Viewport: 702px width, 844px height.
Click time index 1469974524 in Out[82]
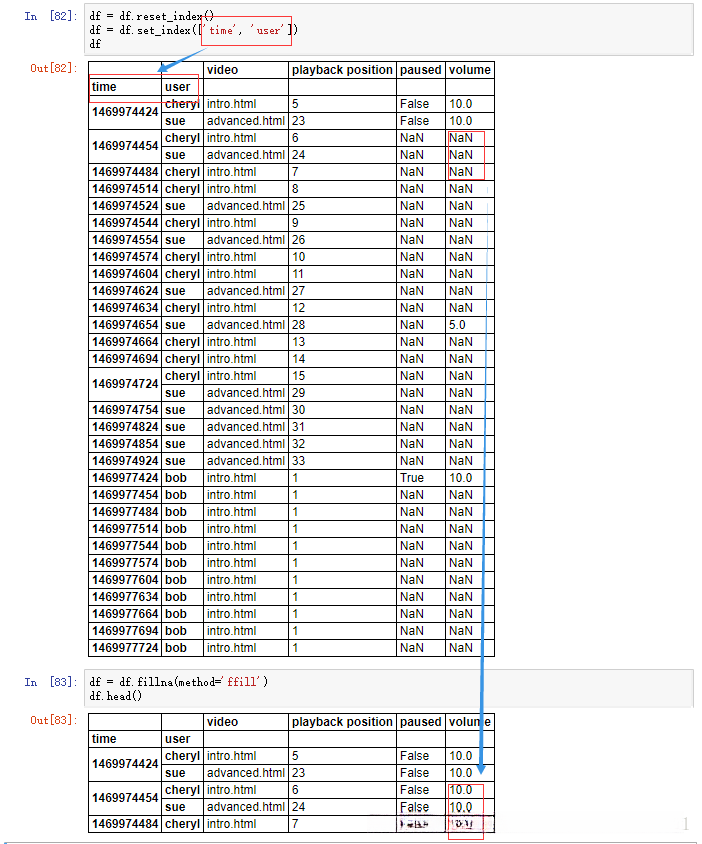coord(125,206)
